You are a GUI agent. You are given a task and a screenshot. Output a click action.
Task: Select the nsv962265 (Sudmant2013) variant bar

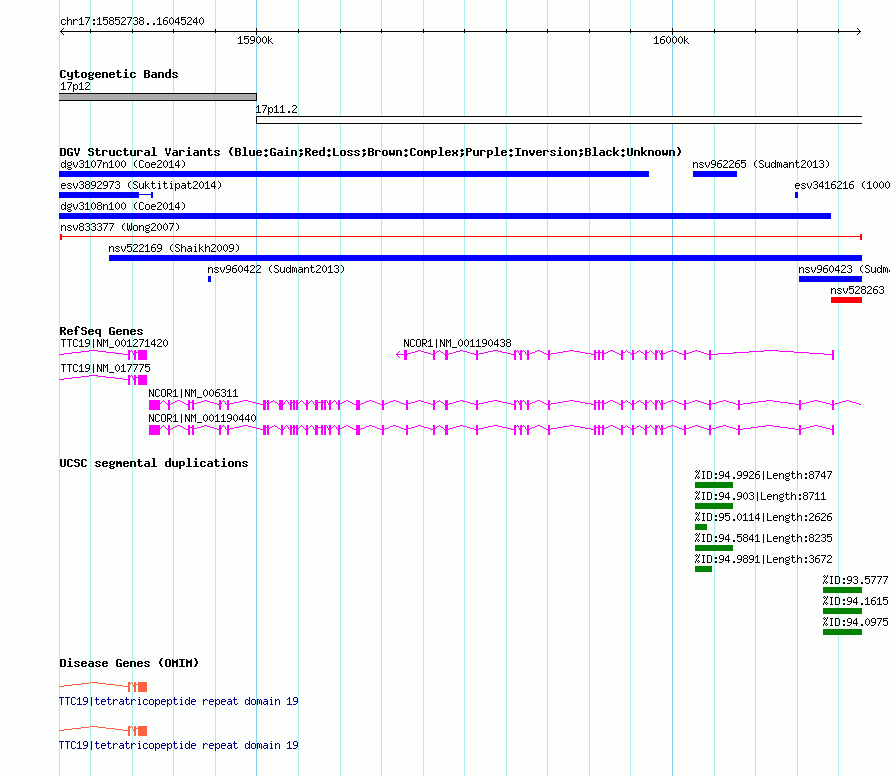pyautogui.click(x=715, y=174)
